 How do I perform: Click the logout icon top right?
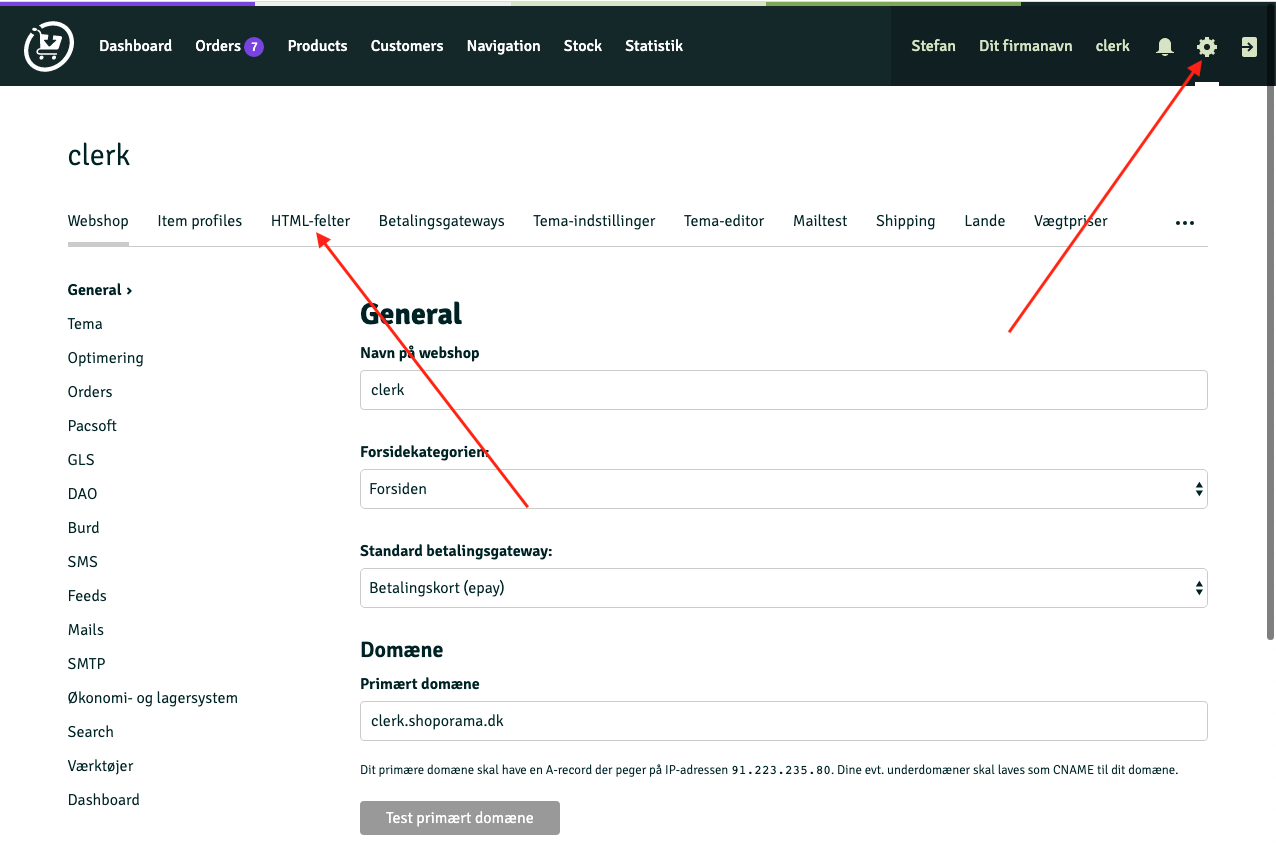tap(1248, 46)
